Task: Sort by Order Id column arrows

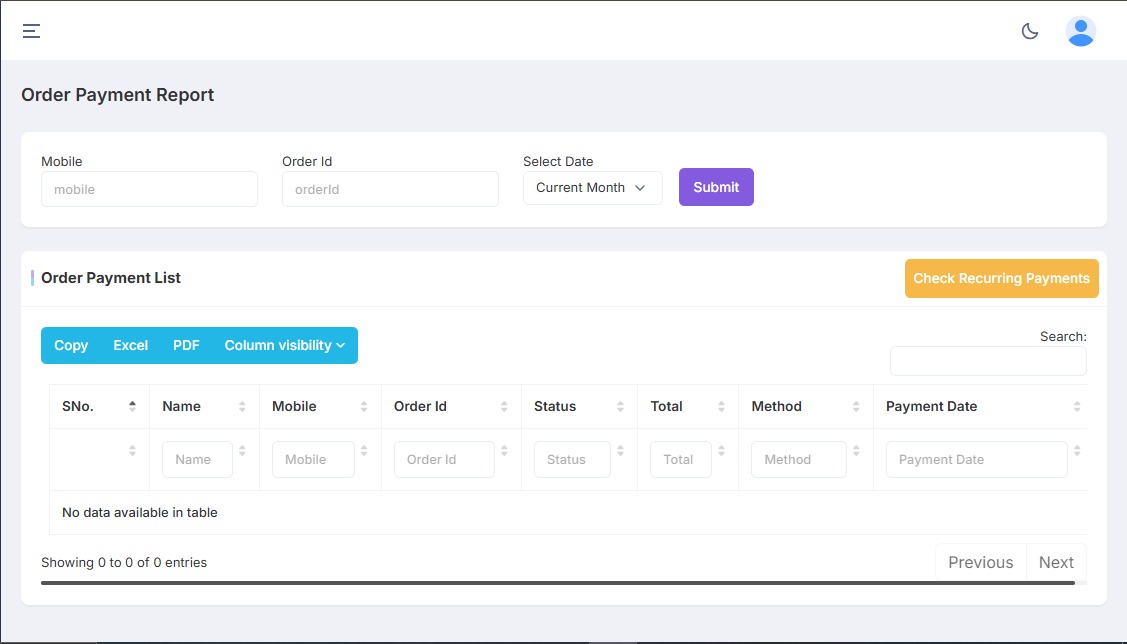Action: 504,406
